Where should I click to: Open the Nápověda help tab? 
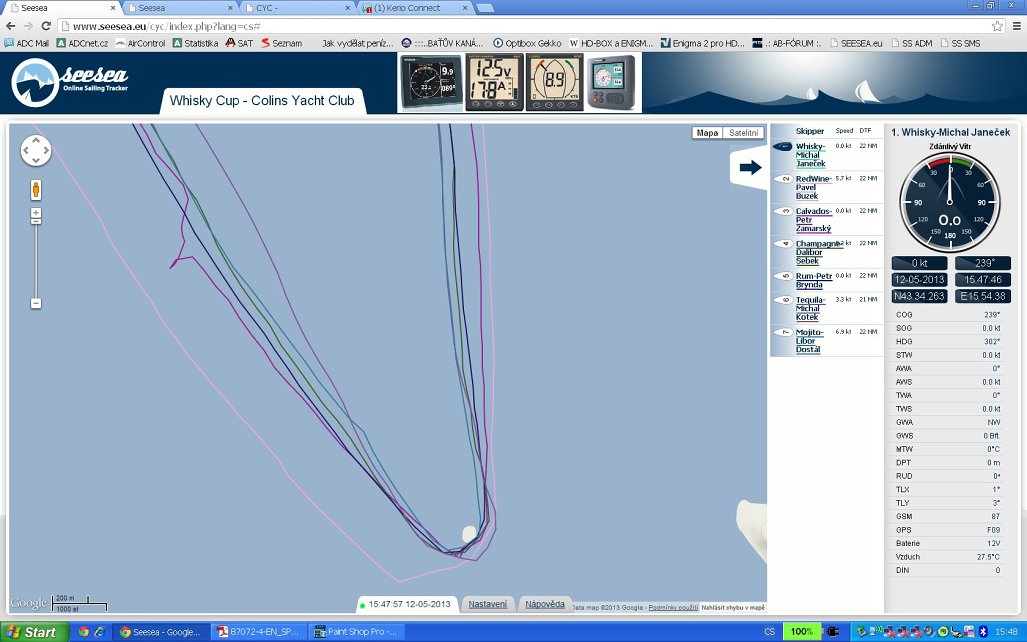(546, 604)
